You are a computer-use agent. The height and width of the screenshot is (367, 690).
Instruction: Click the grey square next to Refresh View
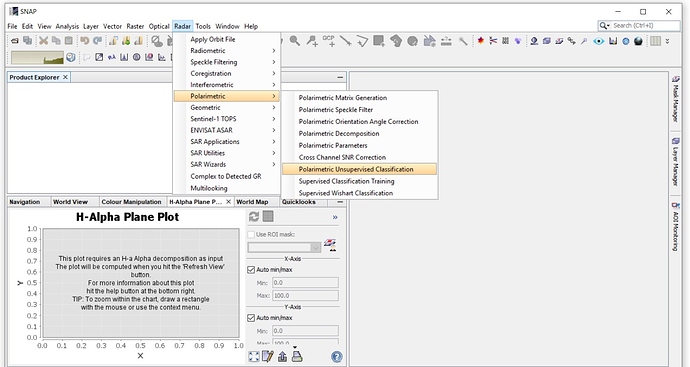[x=268, y=216]
